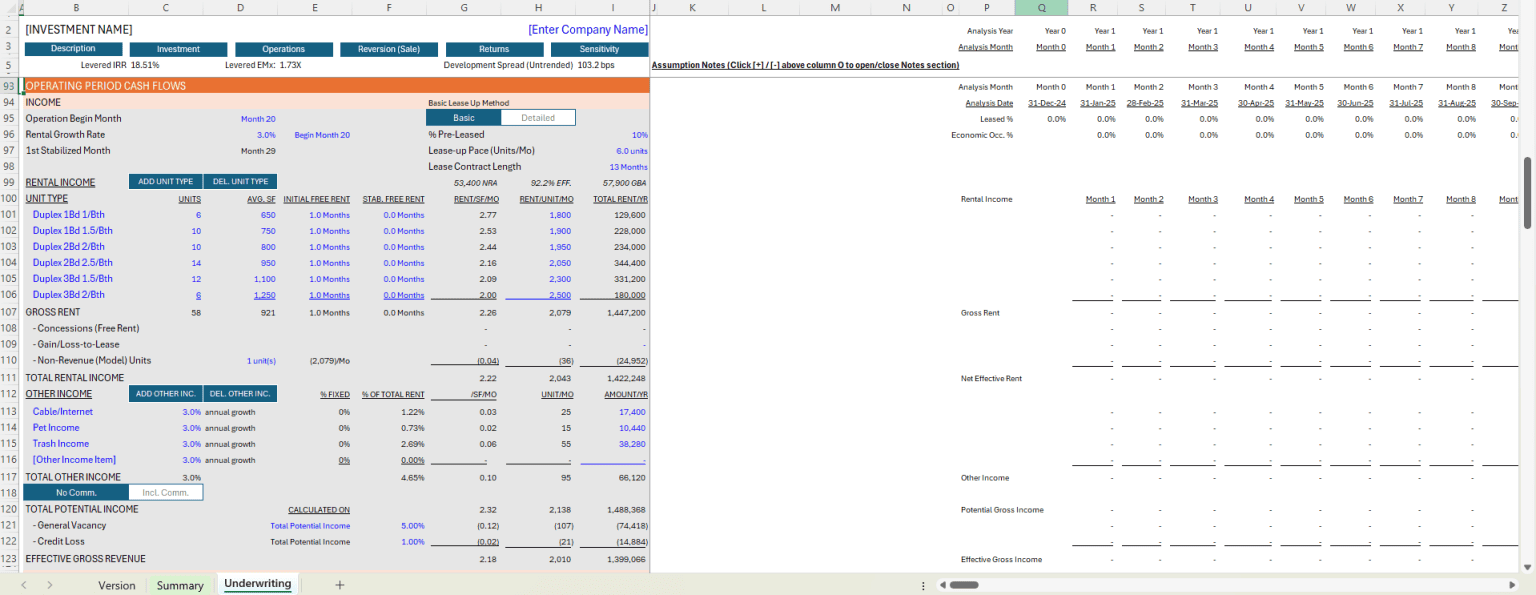Screen dimensions: 1536x595
Task: Switch to the Version tab
Action: [116, 585]
